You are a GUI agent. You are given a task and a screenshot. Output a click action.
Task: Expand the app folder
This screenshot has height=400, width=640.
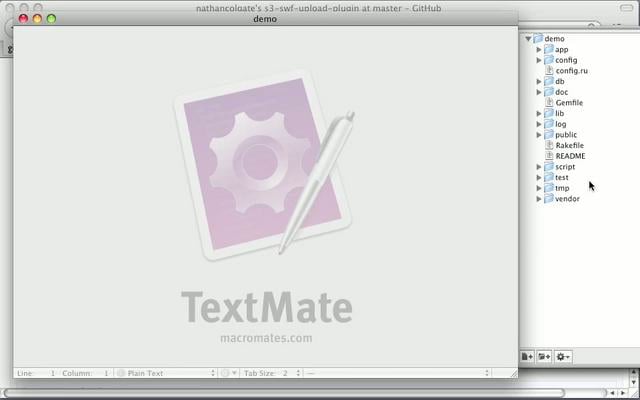coord(539,49)
